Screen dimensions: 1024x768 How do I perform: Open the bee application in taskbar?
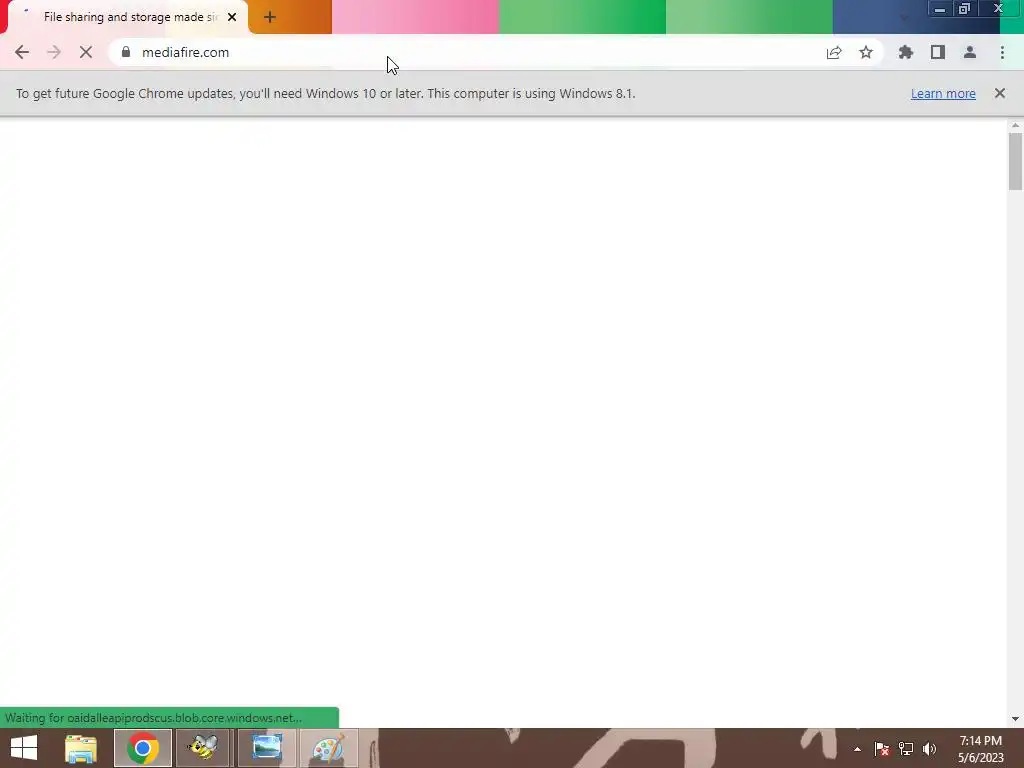click(203, 748)
